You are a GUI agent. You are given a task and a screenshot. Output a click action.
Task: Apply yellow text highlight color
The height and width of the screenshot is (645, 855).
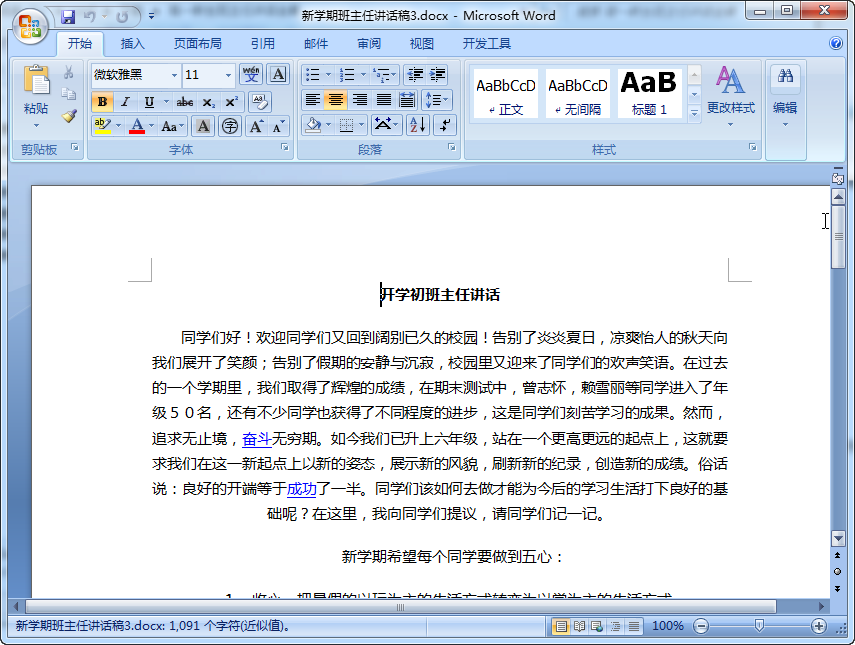pos(103,126)
